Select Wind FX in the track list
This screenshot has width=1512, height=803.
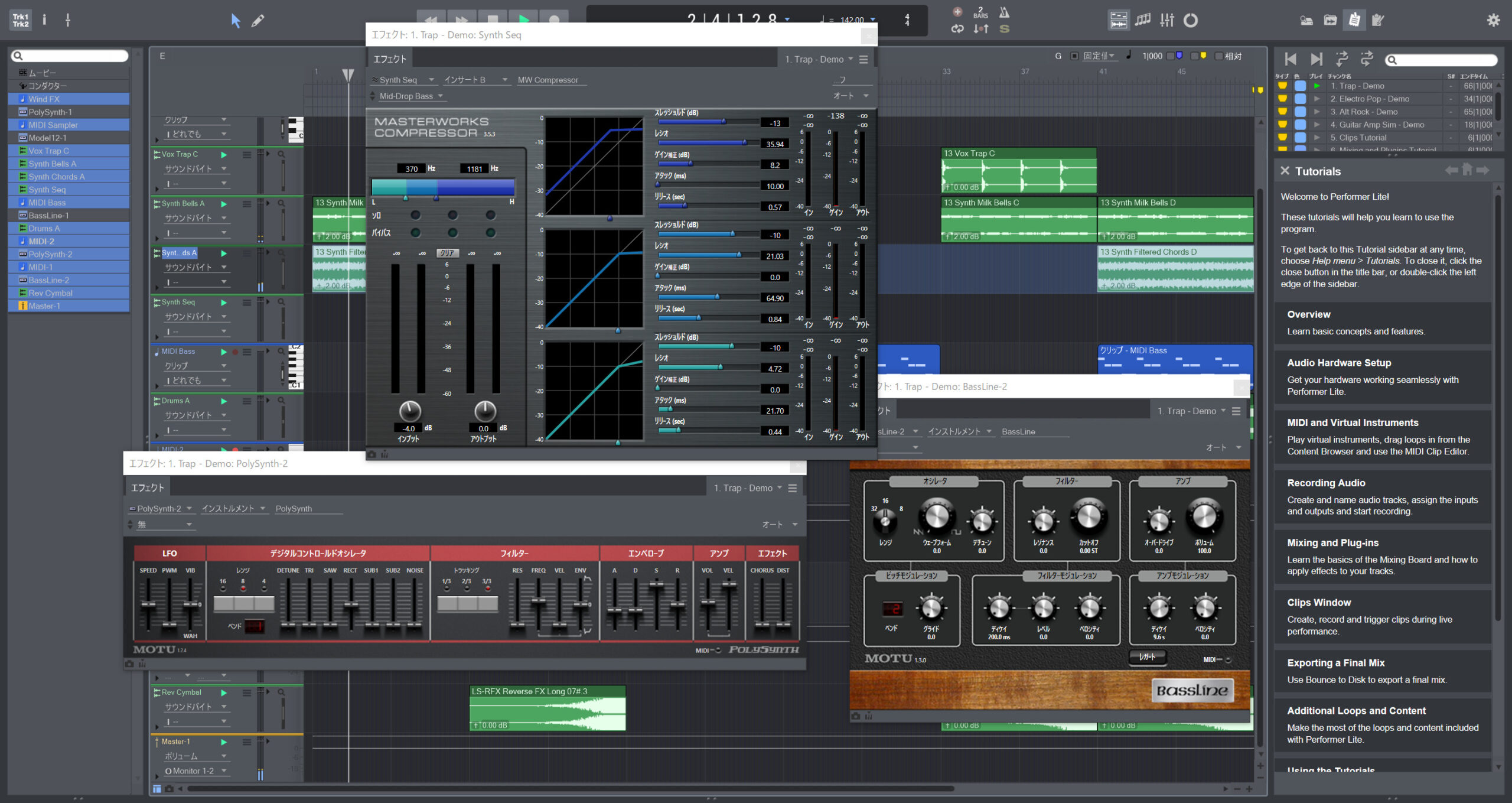tap(69, 99)
